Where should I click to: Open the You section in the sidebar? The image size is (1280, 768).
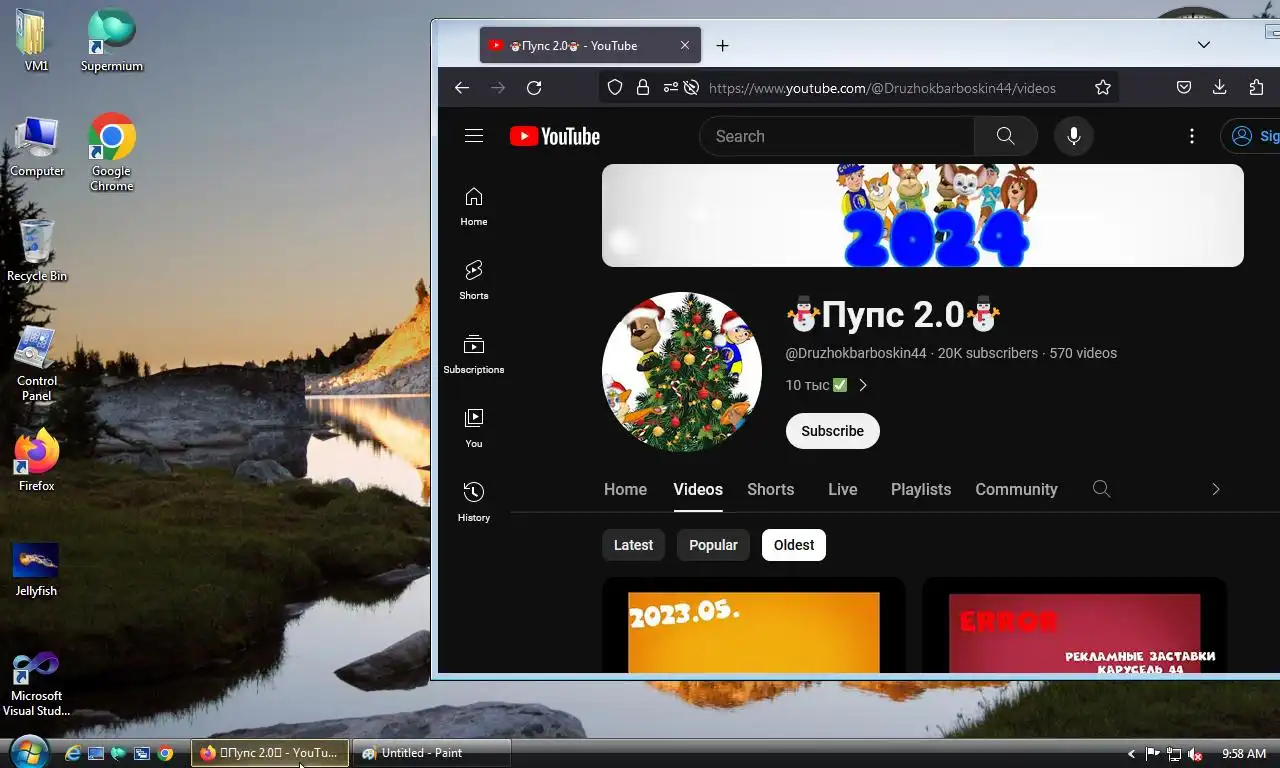474,429
